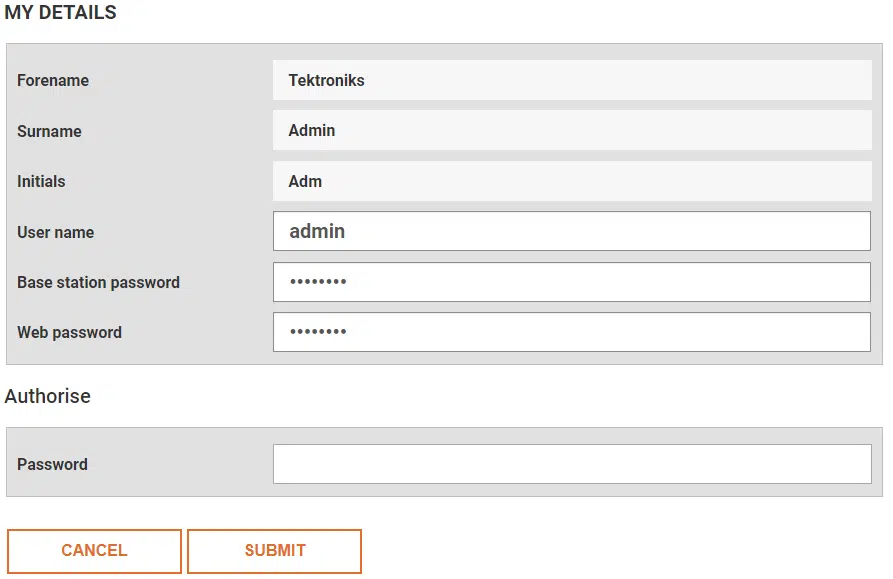The width and height of the screenshot is (893, 579).
Task: Click the MY DETAILS heading
Action: pyautogui.click(x=60, y=13)
